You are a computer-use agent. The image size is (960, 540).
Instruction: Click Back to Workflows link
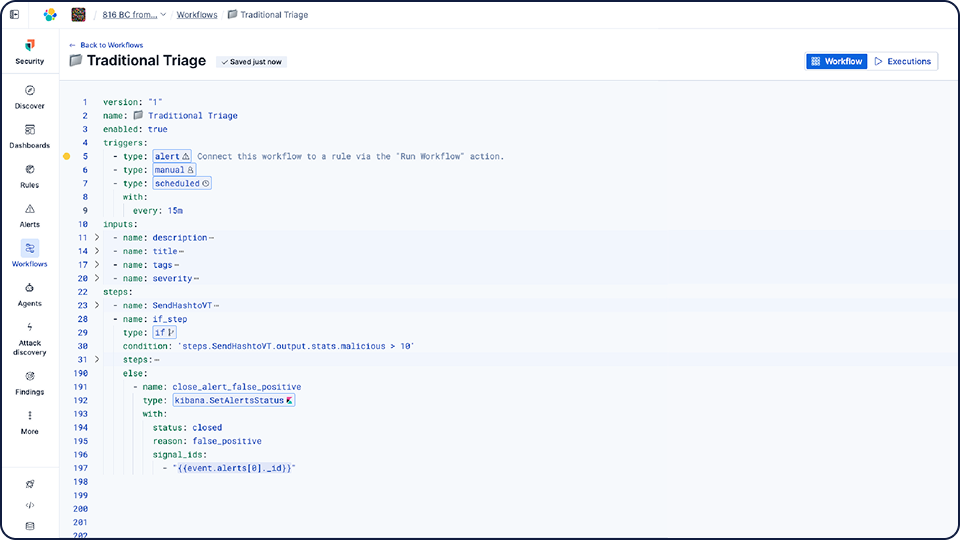(x=106, y=45)
